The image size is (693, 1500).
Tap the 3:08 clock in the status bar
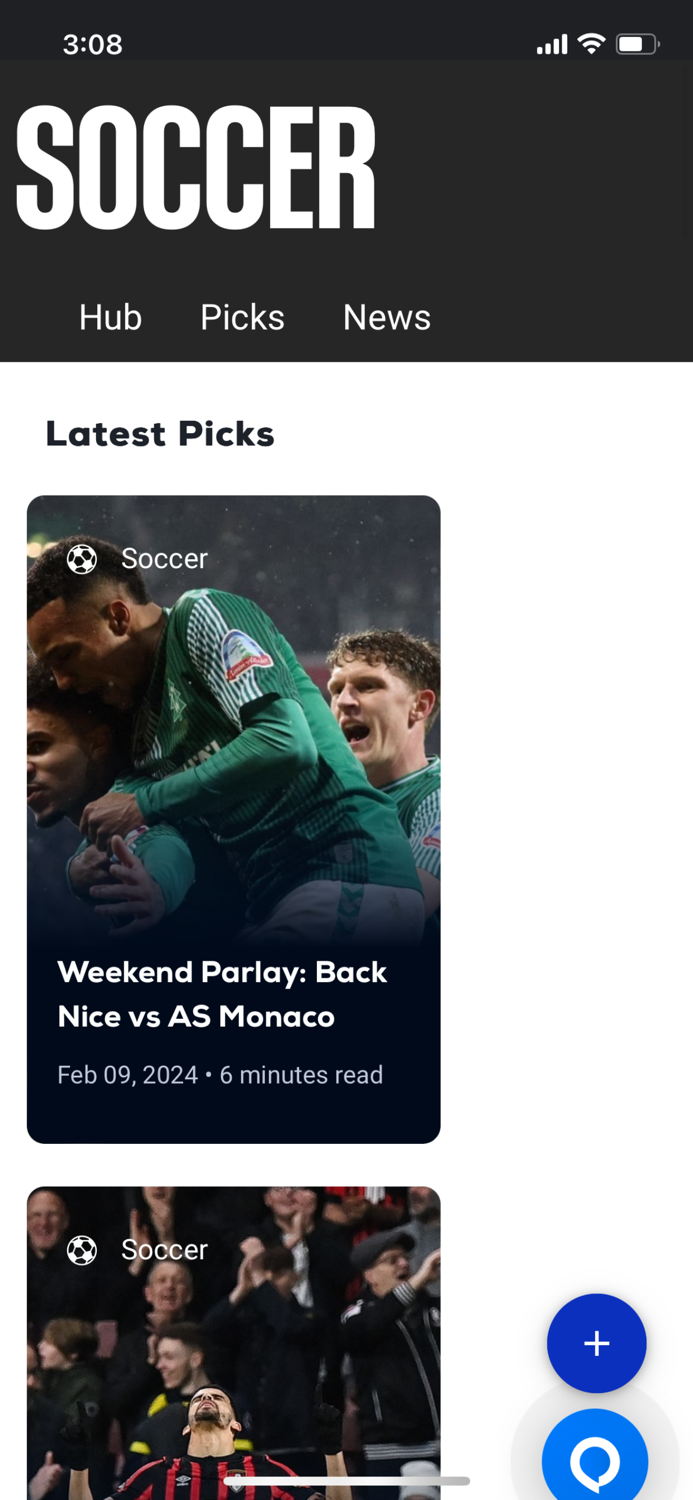pos(93,44)
